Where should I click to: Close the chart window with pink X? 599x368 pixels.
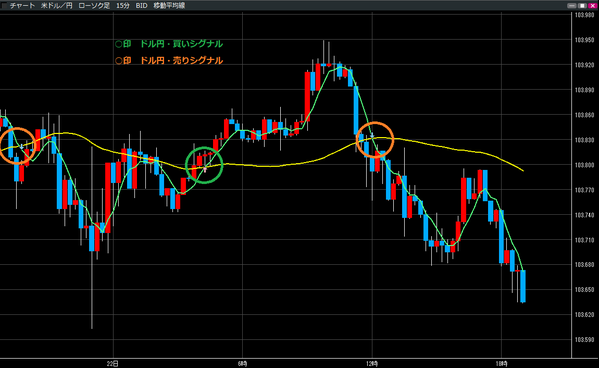coord(592,6)
